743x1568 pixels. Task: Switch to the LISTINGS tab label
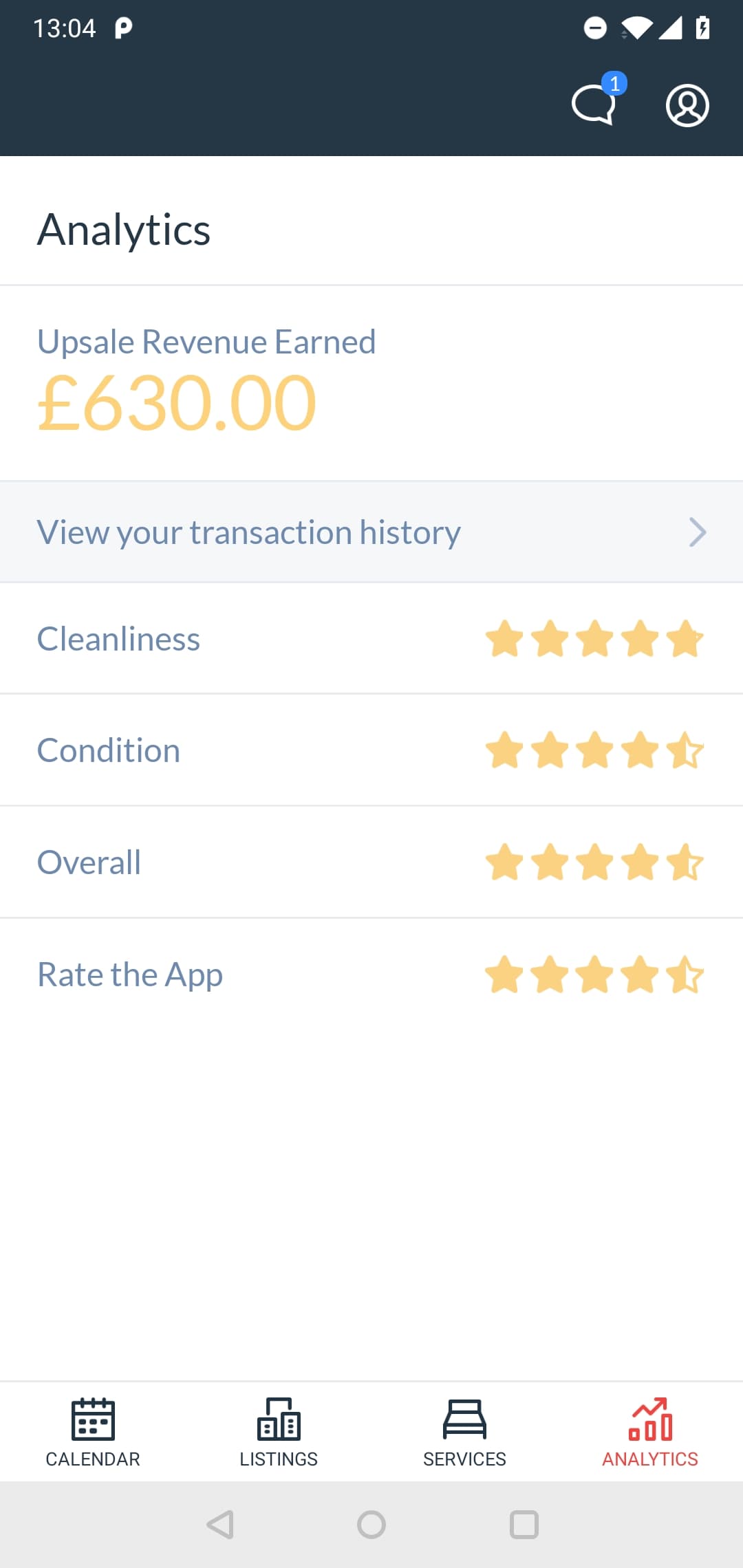click(279, 1459)
